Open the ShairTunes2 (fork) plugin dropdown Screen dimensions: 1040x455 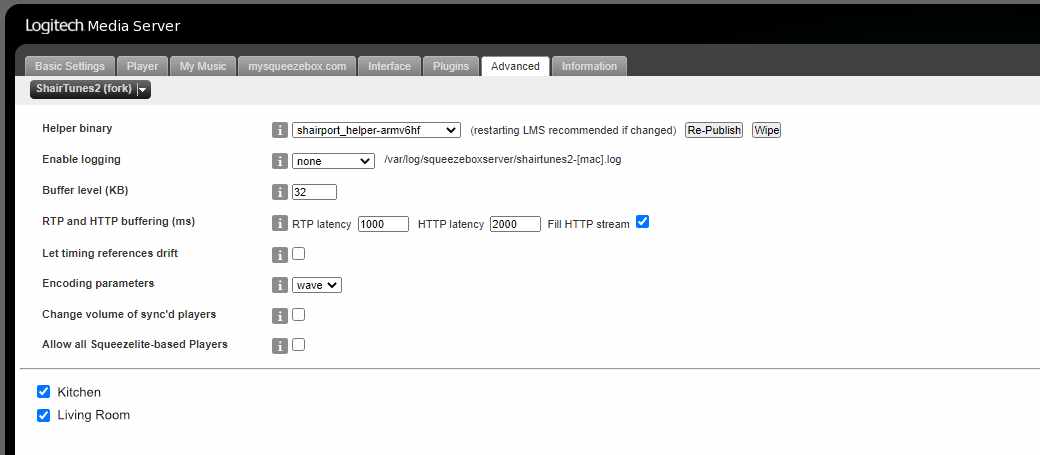[x=90, y=89]
